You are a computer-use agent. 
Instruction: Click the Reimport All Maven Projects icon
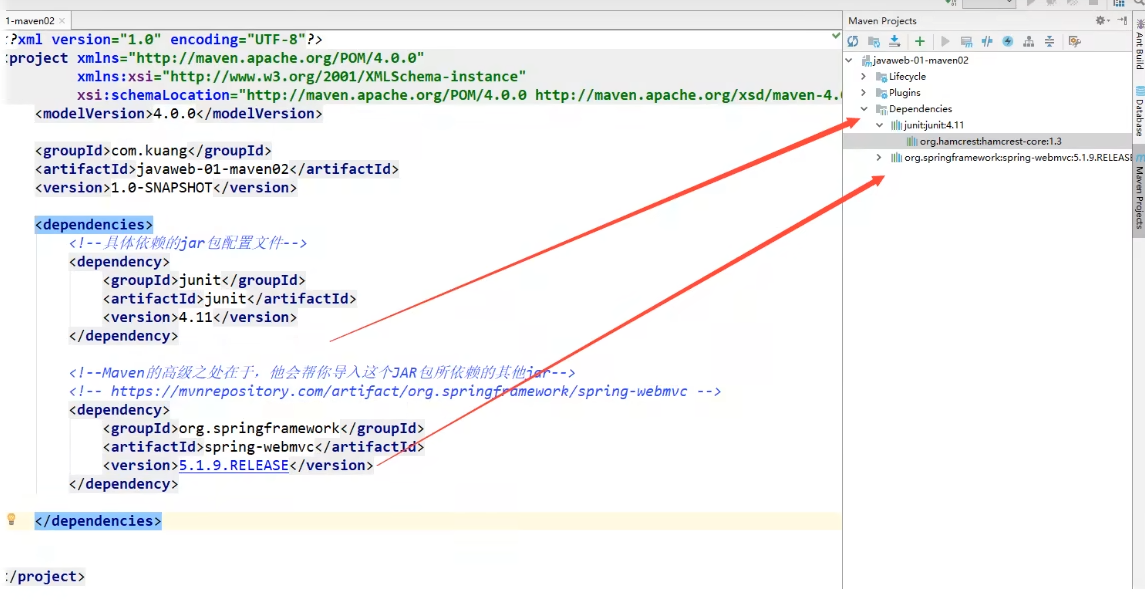pos(853,42)
